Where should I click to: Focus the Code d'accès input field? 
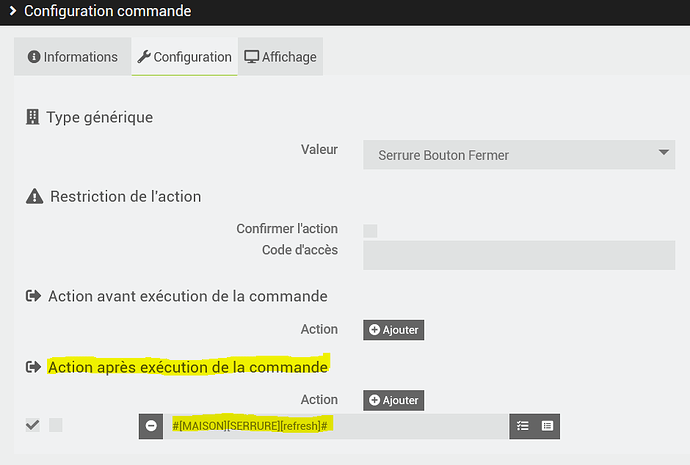pyautogui.click(x=519, y=255)
